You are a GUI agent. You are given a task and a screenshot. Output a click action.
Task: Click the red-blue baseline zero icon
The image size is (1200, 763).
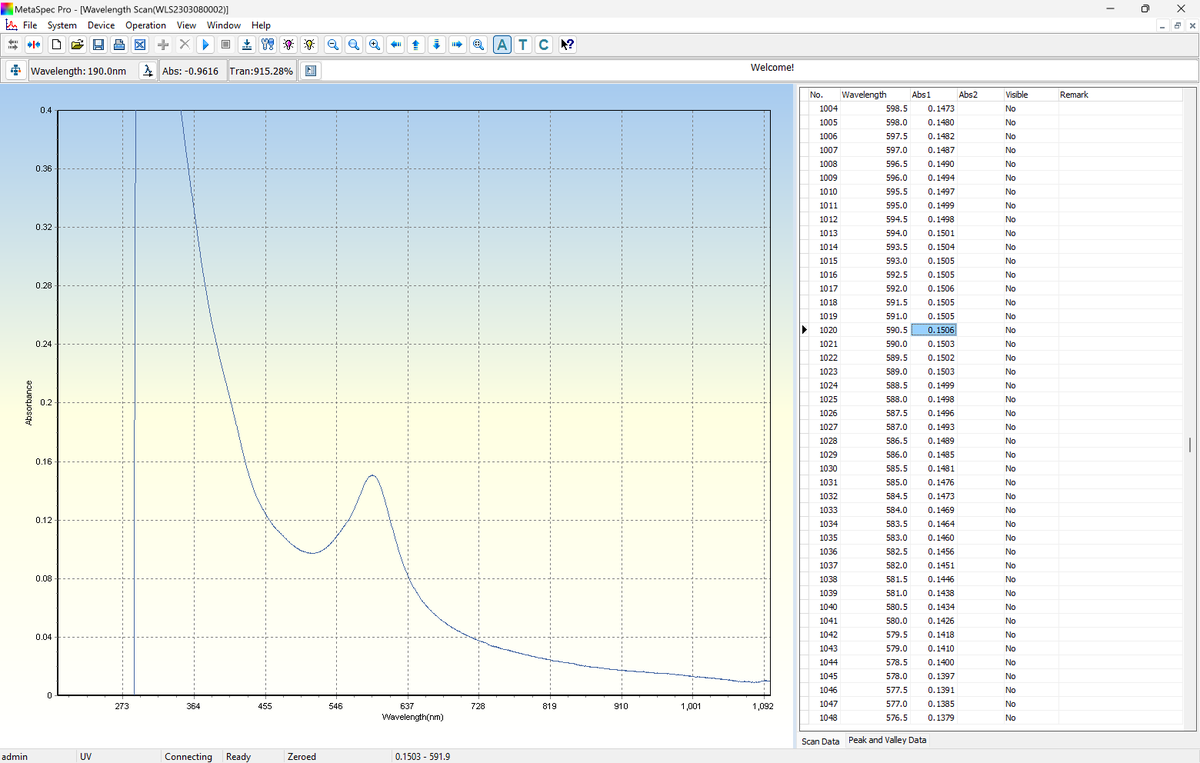coord(34,45)
